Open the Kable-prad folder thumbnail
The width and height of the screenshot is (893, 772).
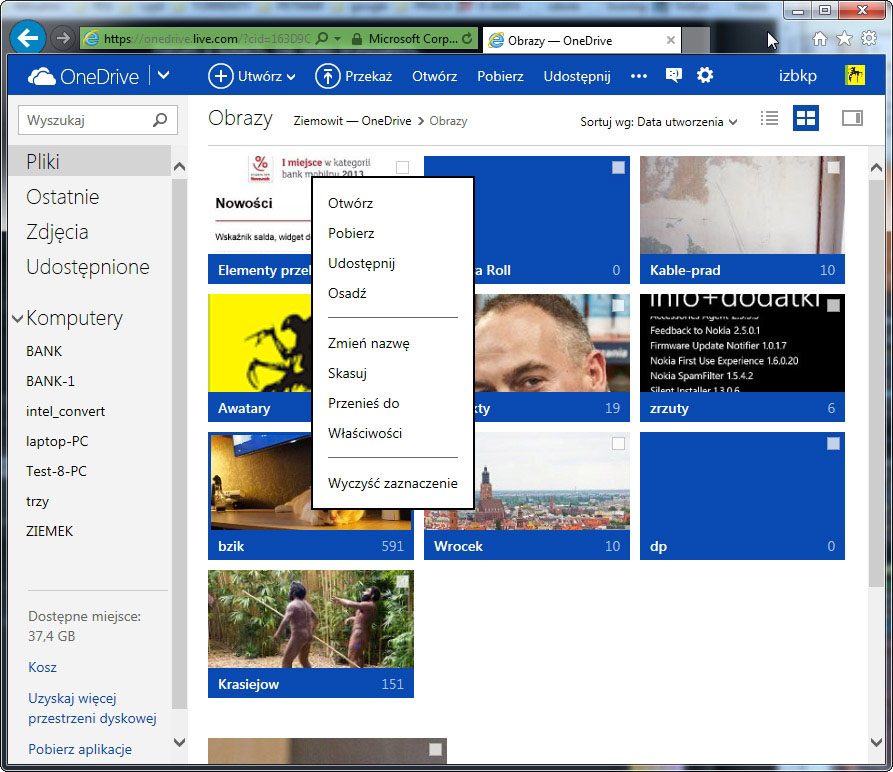(742, 219)
